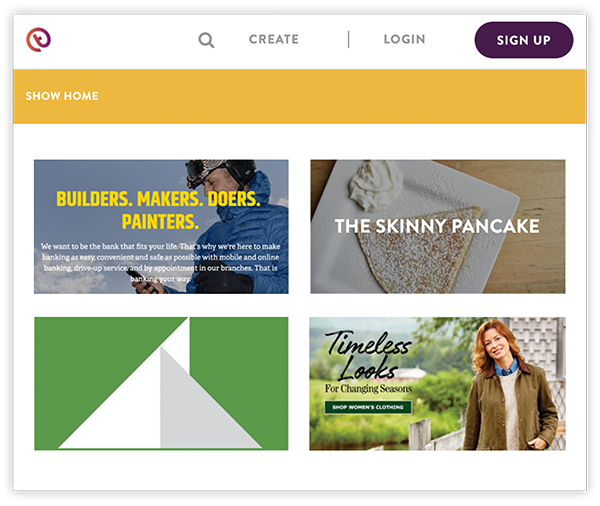This screenshot has height=506, width=600.
Task: Open search with the magnifying glass icon
Action: (x=206, y=40)
